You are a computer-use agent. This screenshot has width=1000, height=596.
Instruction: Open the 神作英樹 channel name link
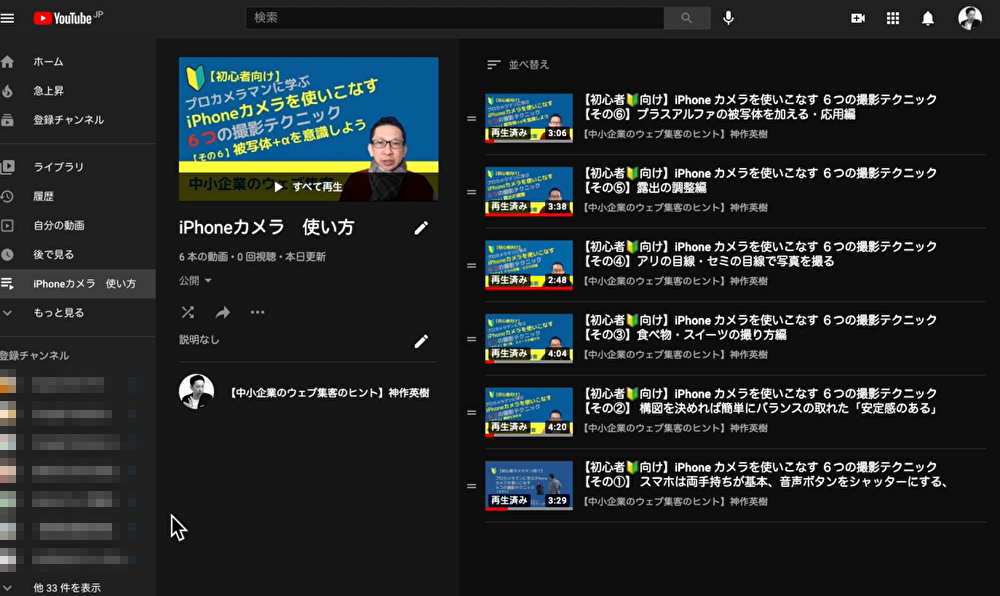pos(330,393)
